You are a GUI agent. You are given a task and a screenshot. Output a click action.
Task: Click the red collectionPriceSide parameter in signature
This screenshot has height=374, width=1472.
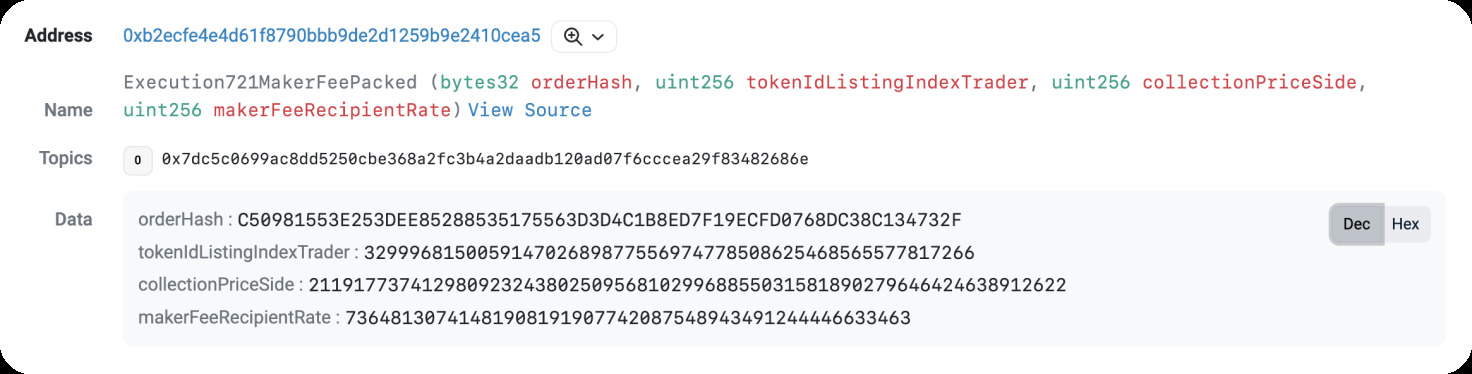tap(1250, 83)
